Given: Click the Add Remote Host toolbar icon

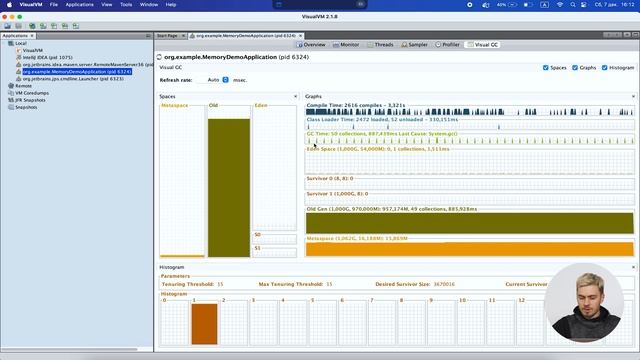Looking at the screenshot, I should (43, 26).
